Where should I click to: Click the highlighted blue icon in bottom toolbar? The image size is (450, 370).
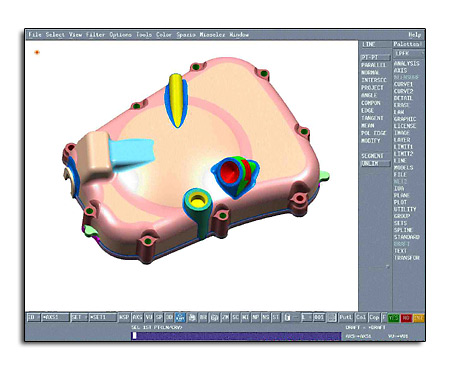coord(180,317)
